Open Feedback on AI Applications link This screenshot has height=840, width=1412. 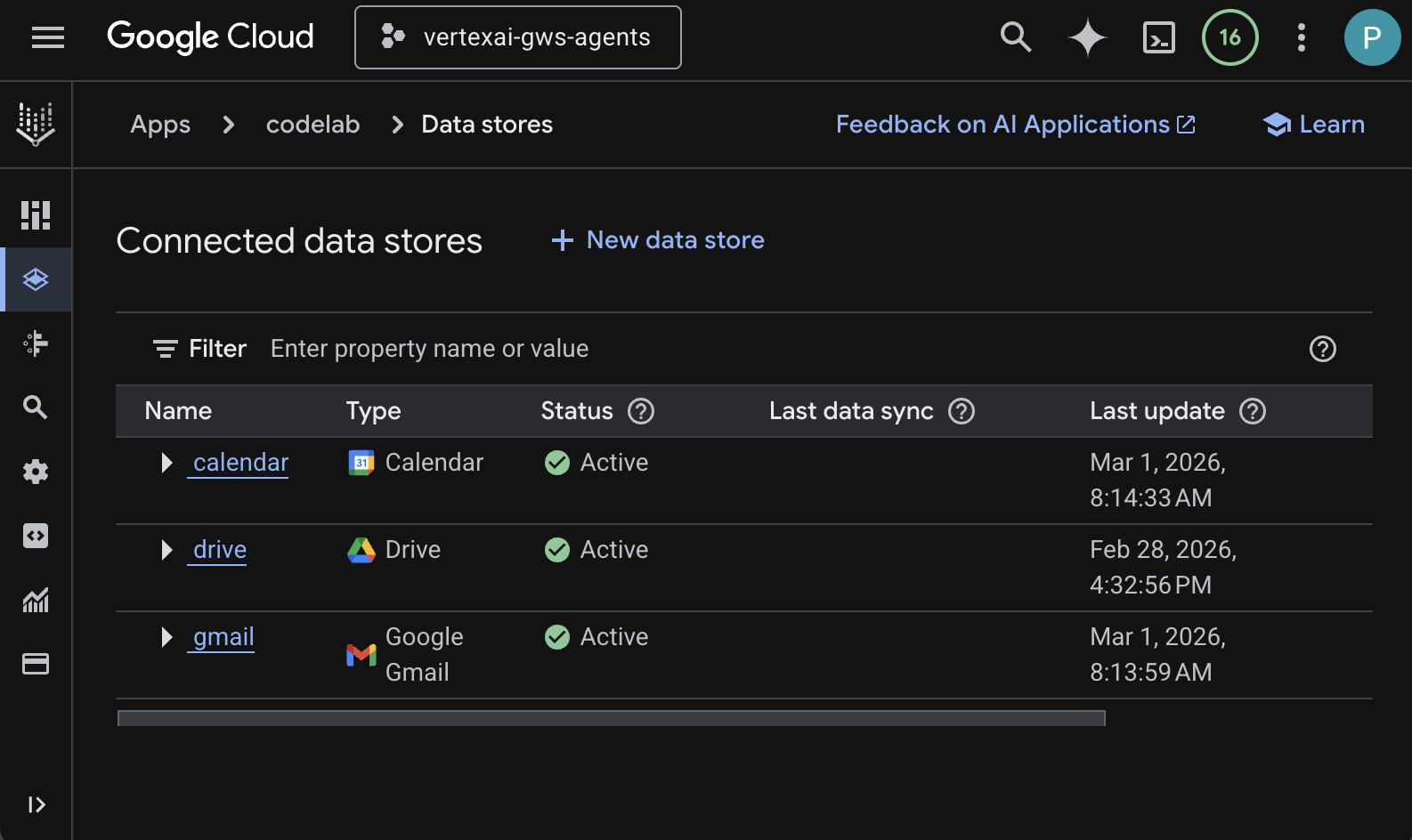click(x=1015, y=125)
